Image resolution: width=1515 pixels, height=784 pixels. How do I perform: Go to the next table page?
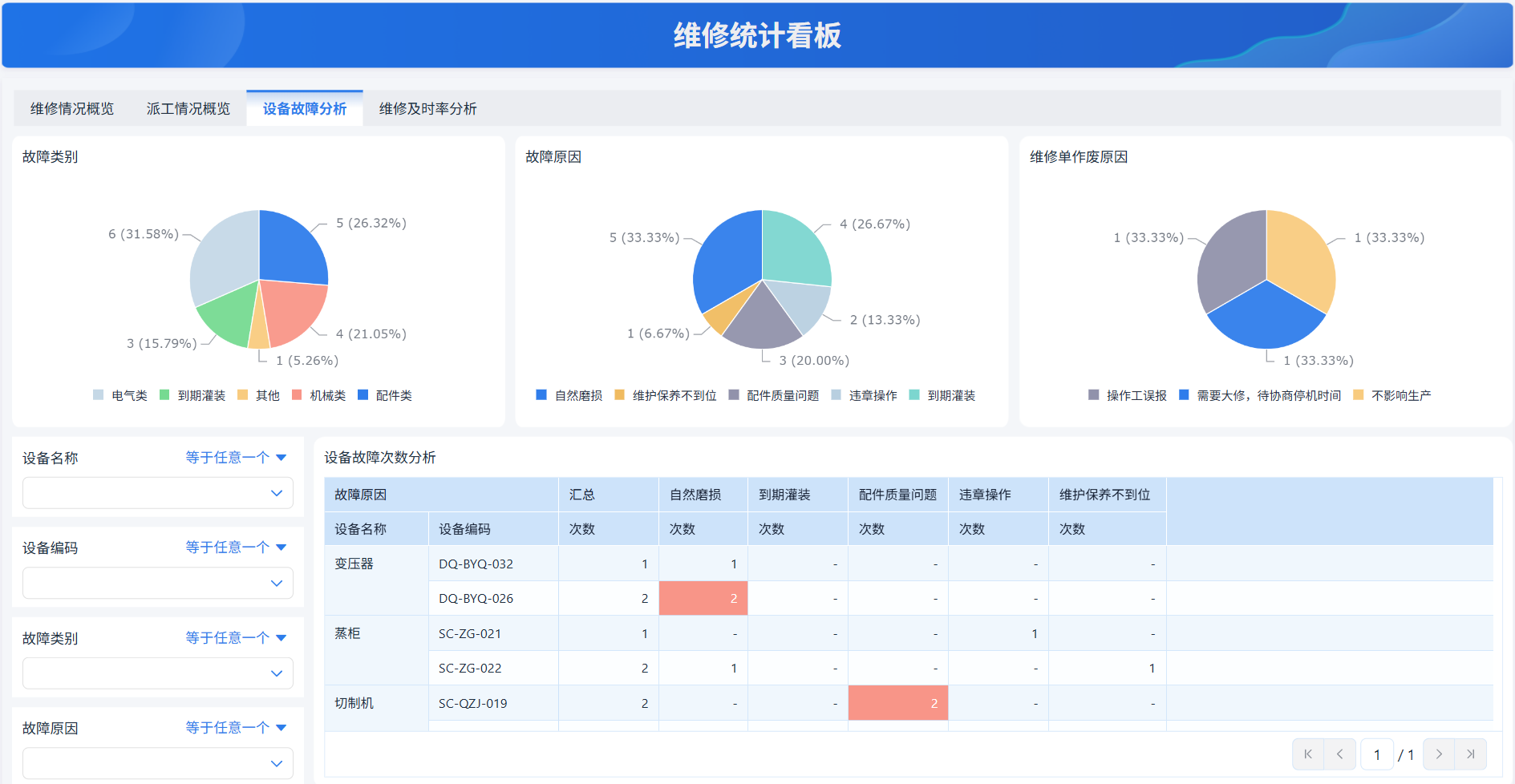click(x=1439, y=754)
